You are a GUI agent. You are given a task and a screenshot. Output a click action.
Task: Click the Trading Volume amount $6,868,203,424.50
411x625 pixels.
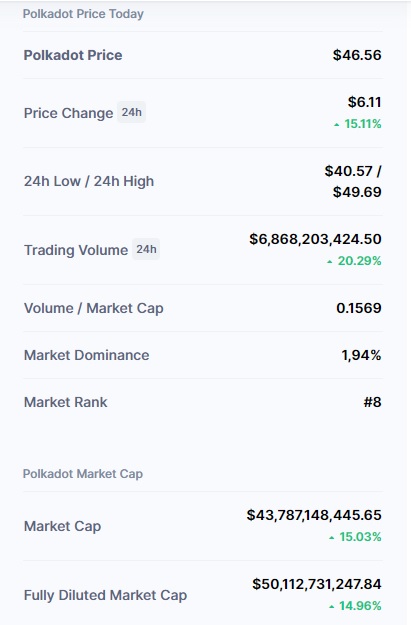(x=315, y=239)
